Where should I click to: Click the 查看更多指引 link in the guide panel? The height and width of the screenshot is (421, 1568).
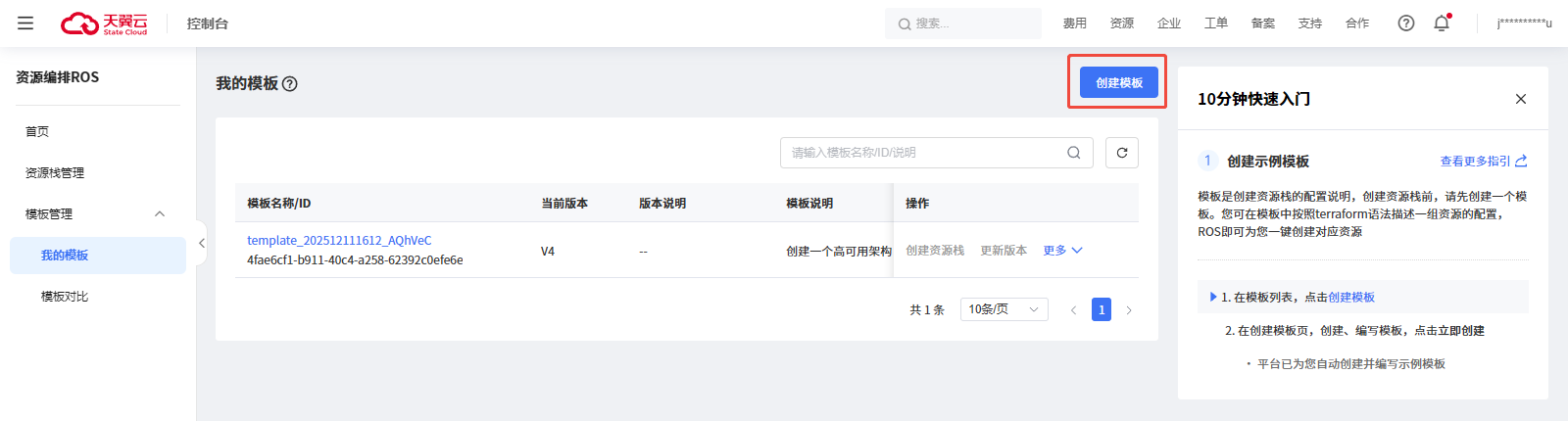click(x=1484, y=162)
